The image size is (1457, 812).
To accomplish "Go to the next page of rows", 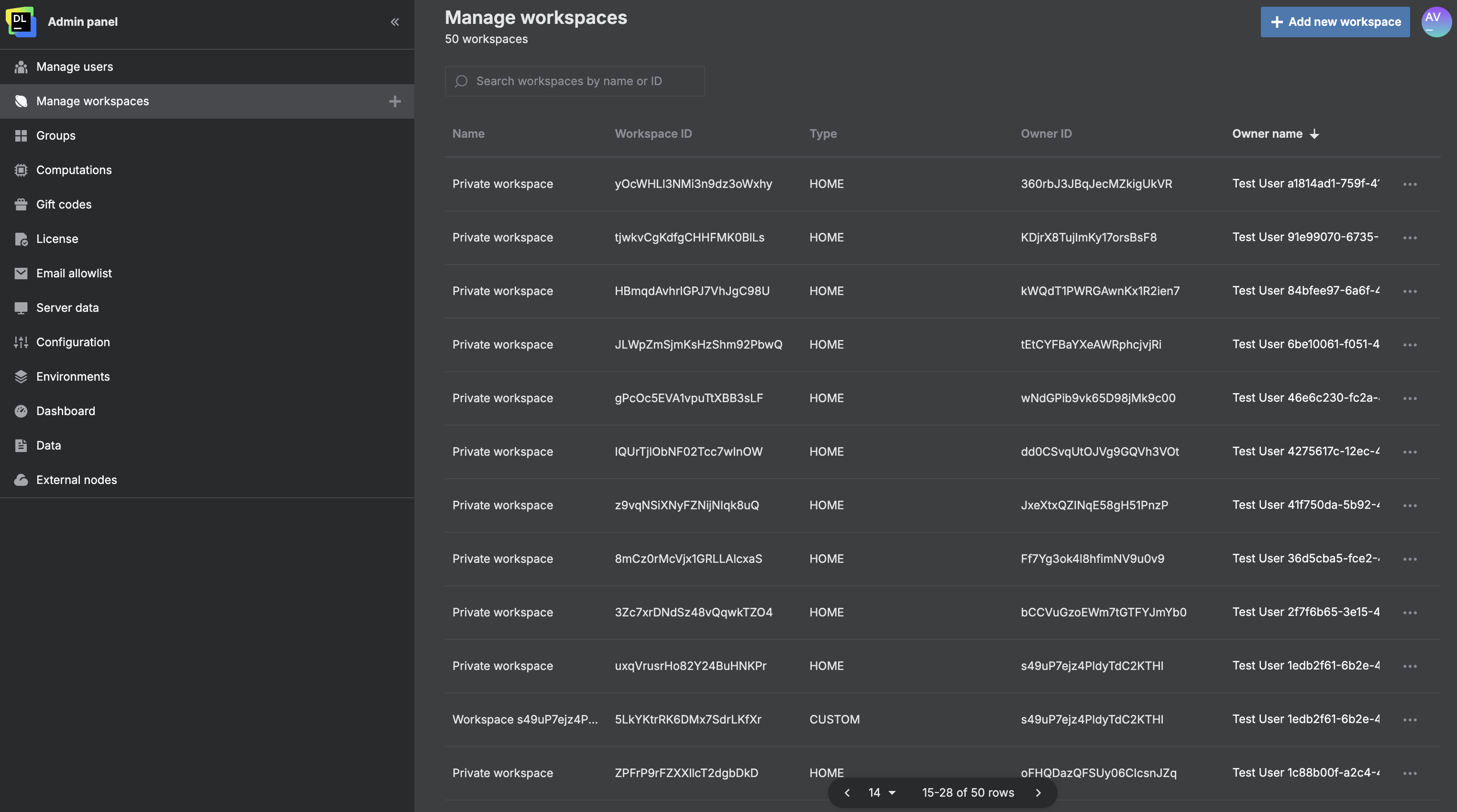I will pos(1038,792).
